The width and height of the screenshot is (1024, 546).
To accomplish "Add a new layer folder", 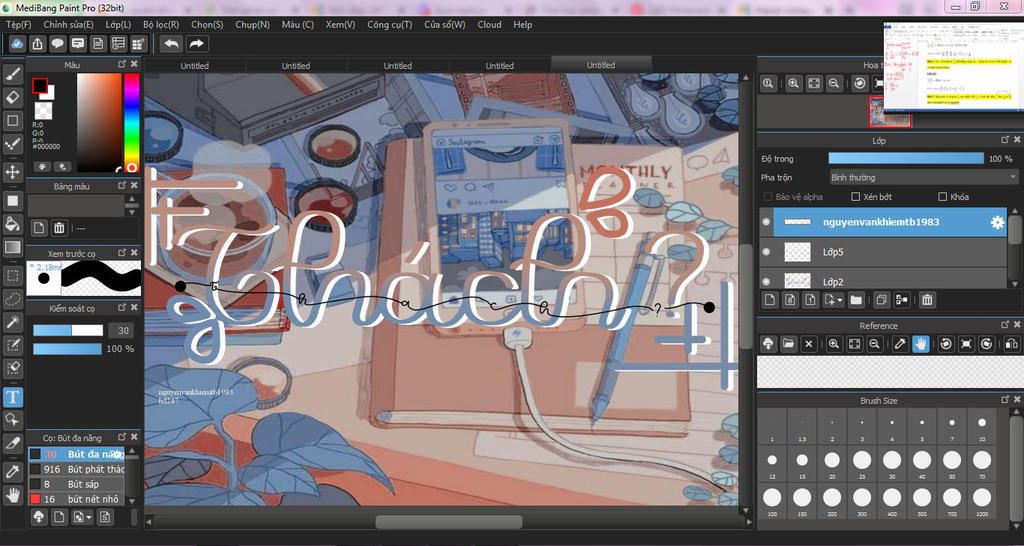I will pyautogui.click(x=856, y=300).
